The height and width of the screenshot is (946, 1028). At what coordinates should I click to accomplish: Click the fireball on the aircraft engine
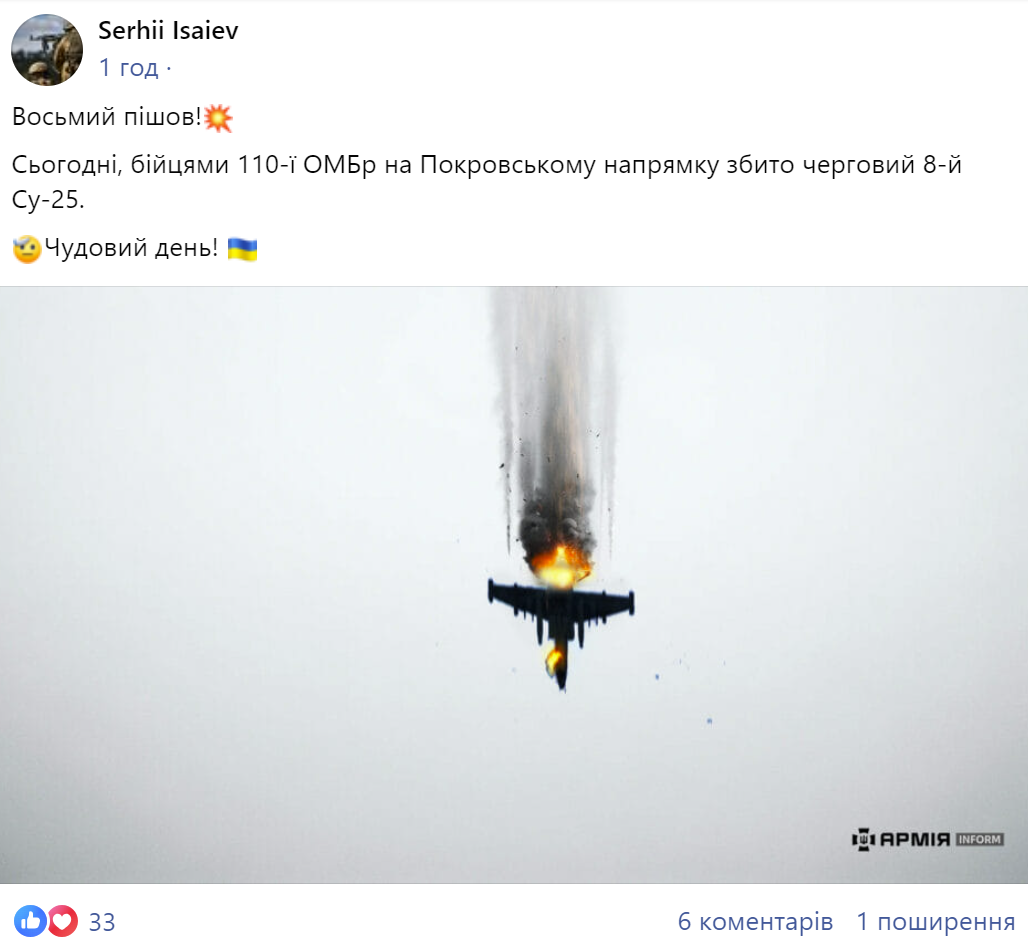click(559, 564)
